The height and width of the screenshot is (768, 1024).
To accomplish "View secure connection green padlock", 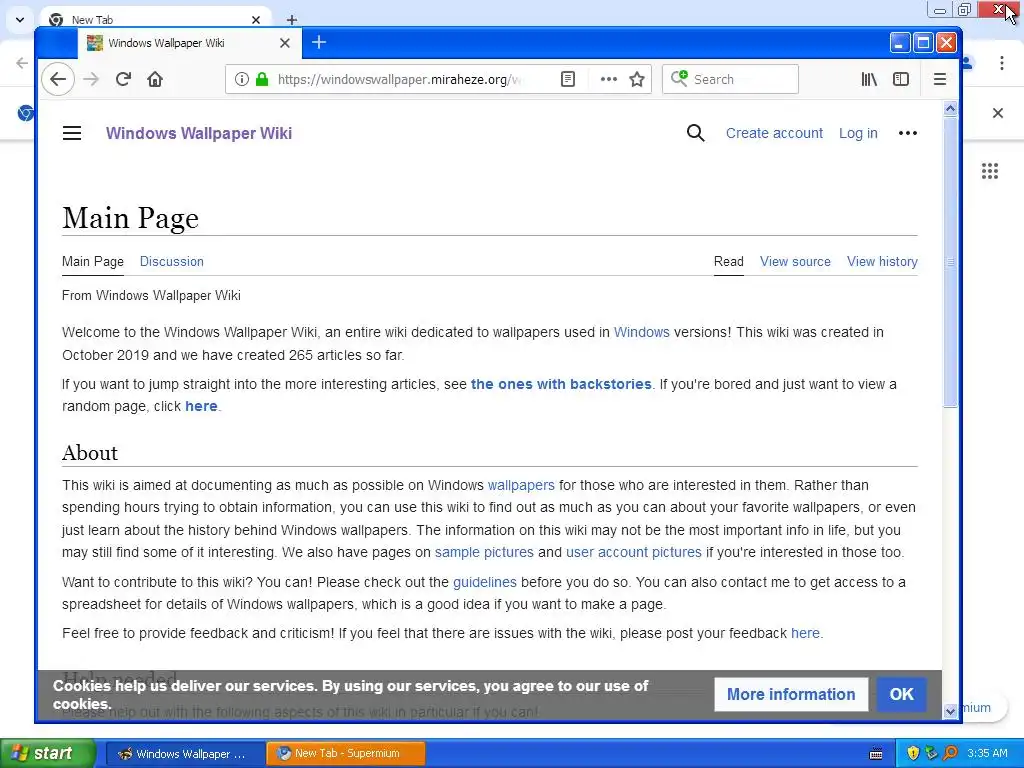I will click(262, 80).
